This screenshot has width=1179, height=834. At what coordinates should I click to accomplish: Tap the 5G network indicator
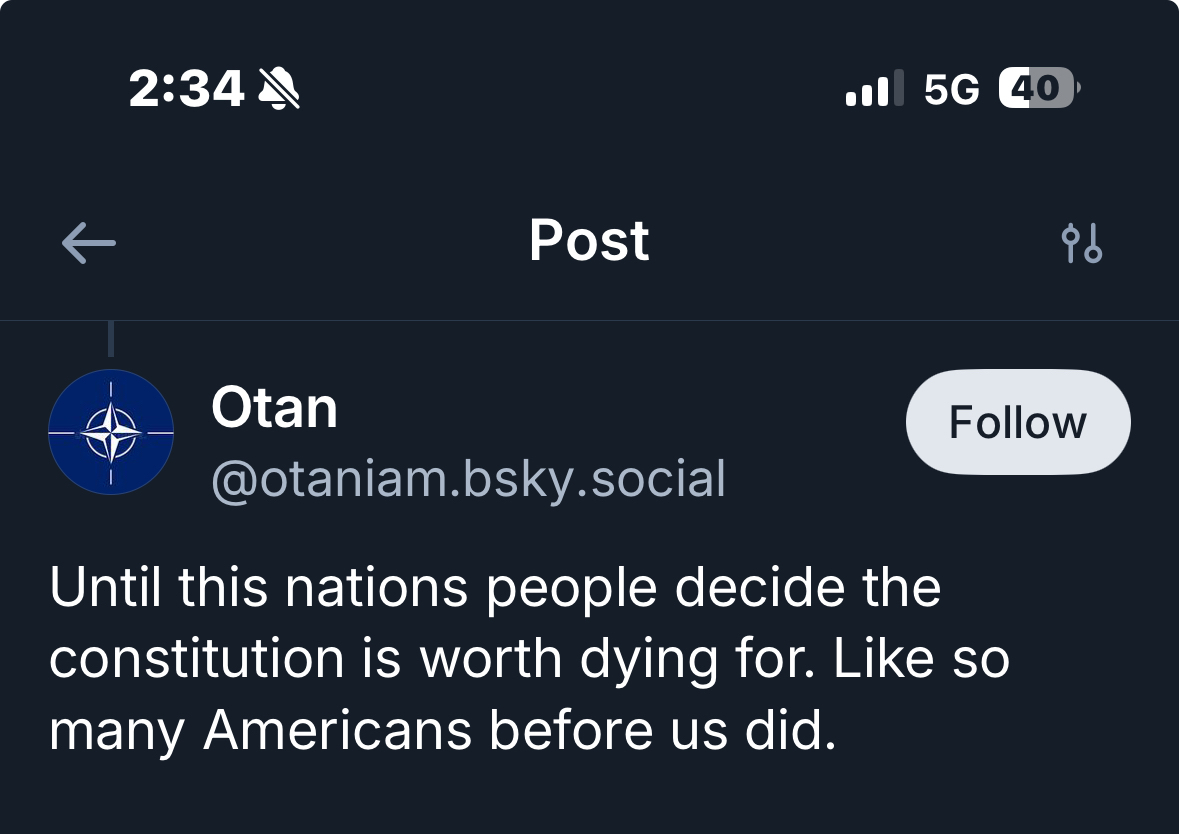951,90
